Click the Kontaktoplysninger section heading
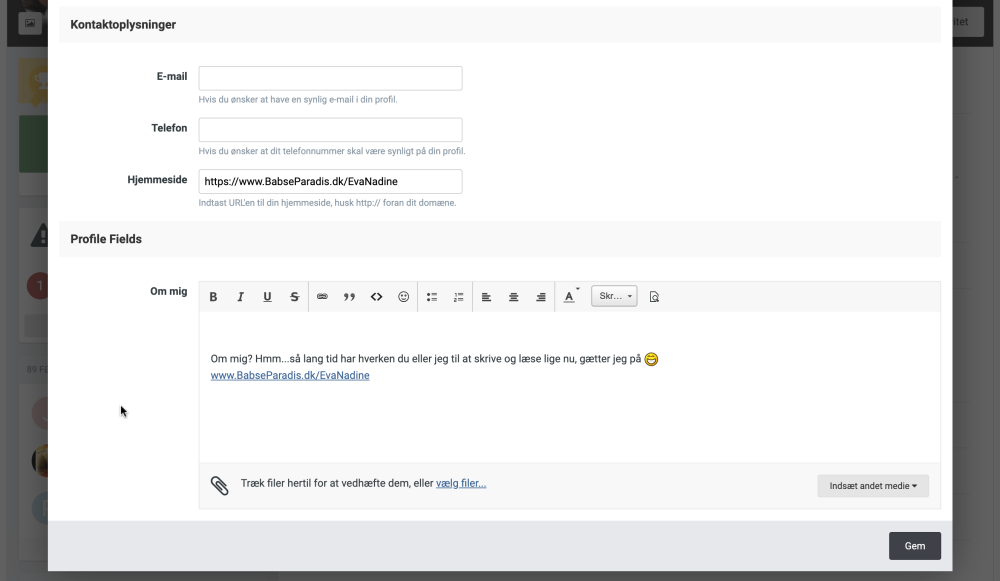1000x581 pixels. pyautogui.click(x=123, y=25)
